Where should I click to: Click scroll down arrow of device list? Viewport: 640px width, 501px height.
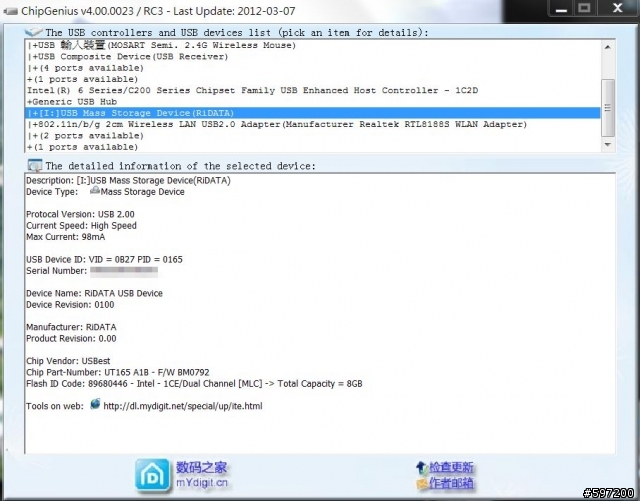tap(607, 145)
